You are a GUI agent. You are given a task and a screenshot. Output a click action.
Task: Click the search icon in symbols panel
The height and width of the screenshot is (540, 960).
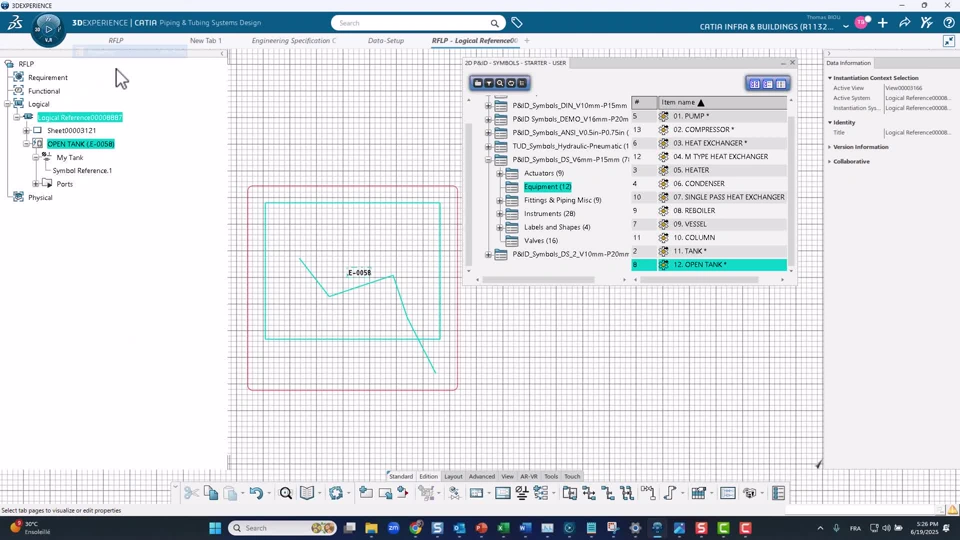pyautogui.click(x=500, y=83)
